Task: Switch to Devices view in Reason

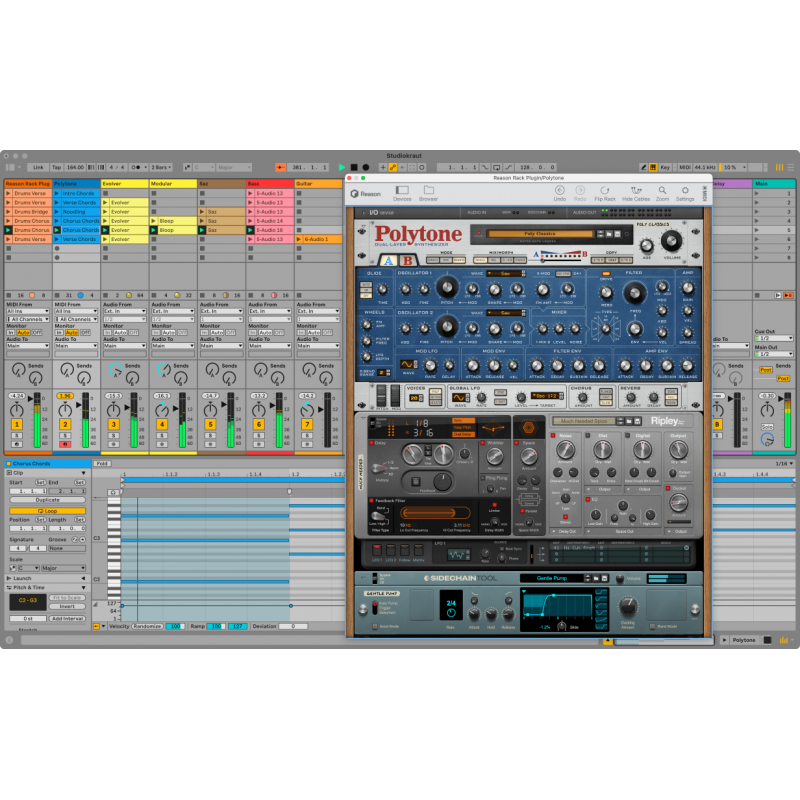Action: click(403, 189)
